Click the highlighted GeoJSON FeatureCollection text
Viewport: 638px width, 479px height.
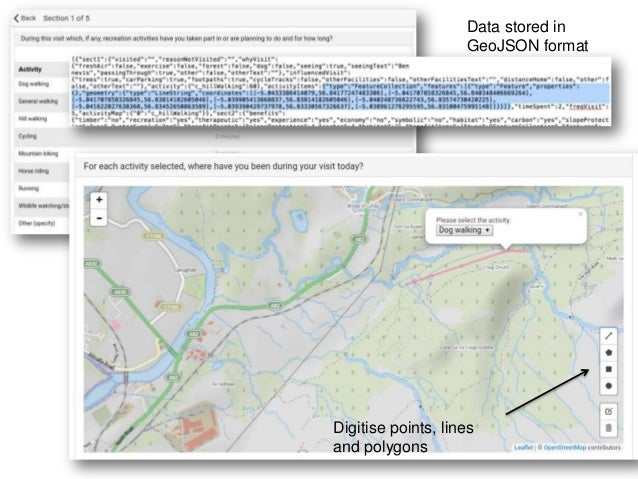point(342,96)
